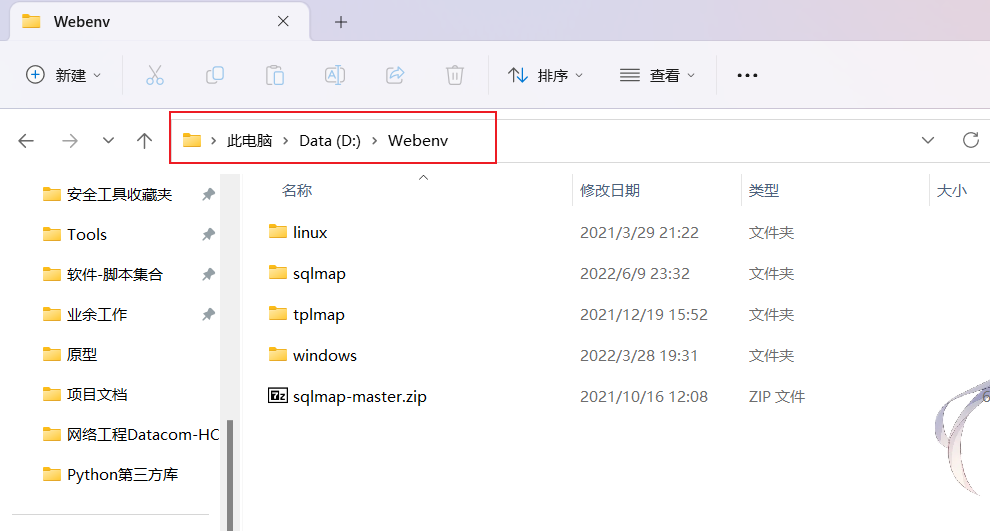990x531 pixels.
Task: Refresh the current folder view
Action: (969, 140)
